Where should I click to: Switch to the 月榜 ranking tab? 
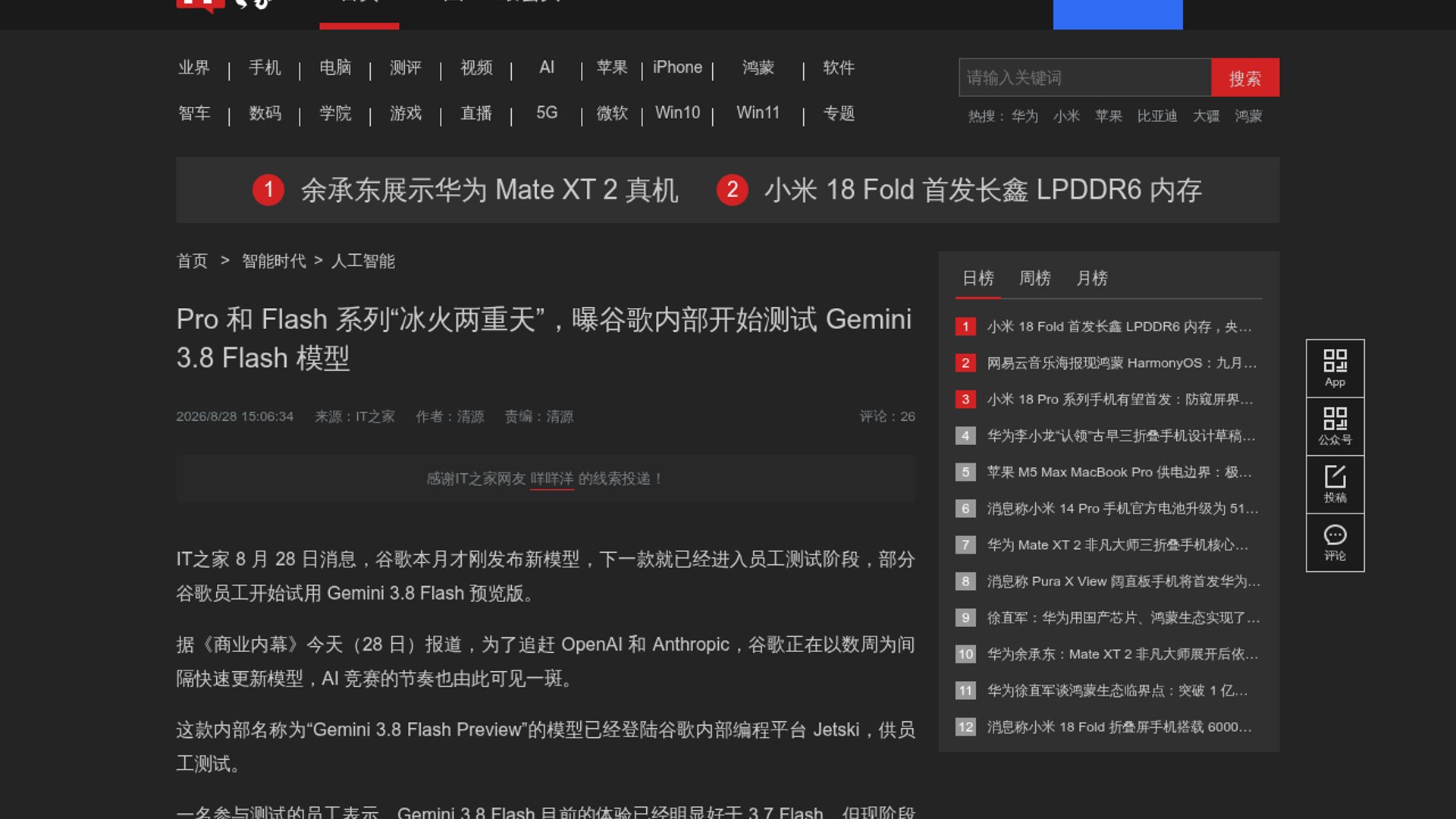pos(1092,278)
